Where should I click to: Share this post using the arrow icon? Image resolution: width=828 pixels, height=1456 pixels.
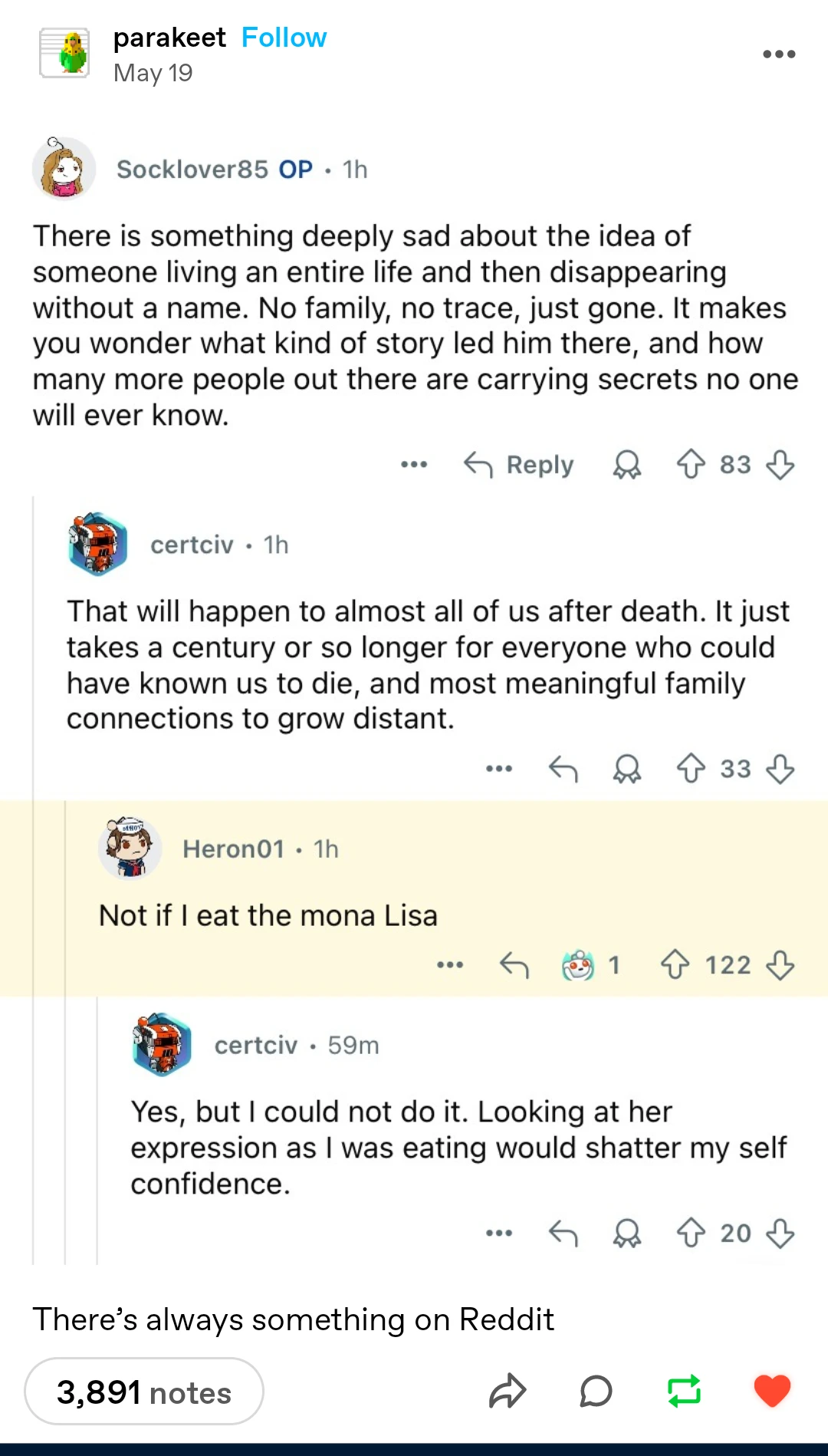pyautogui.click(x=508, y=1391)
